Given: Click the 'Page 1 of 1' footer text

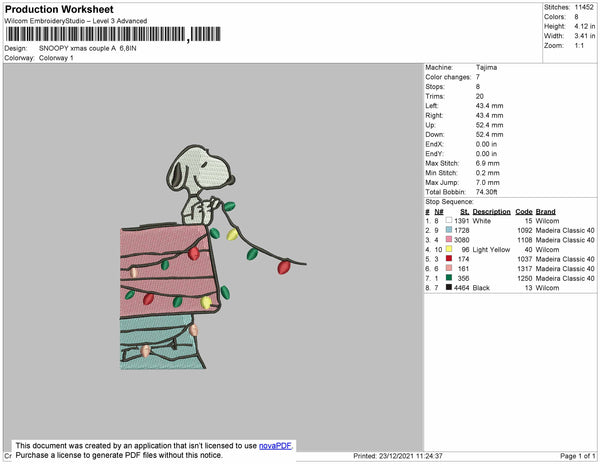Looking at the screenshot, I should (577, 456).
